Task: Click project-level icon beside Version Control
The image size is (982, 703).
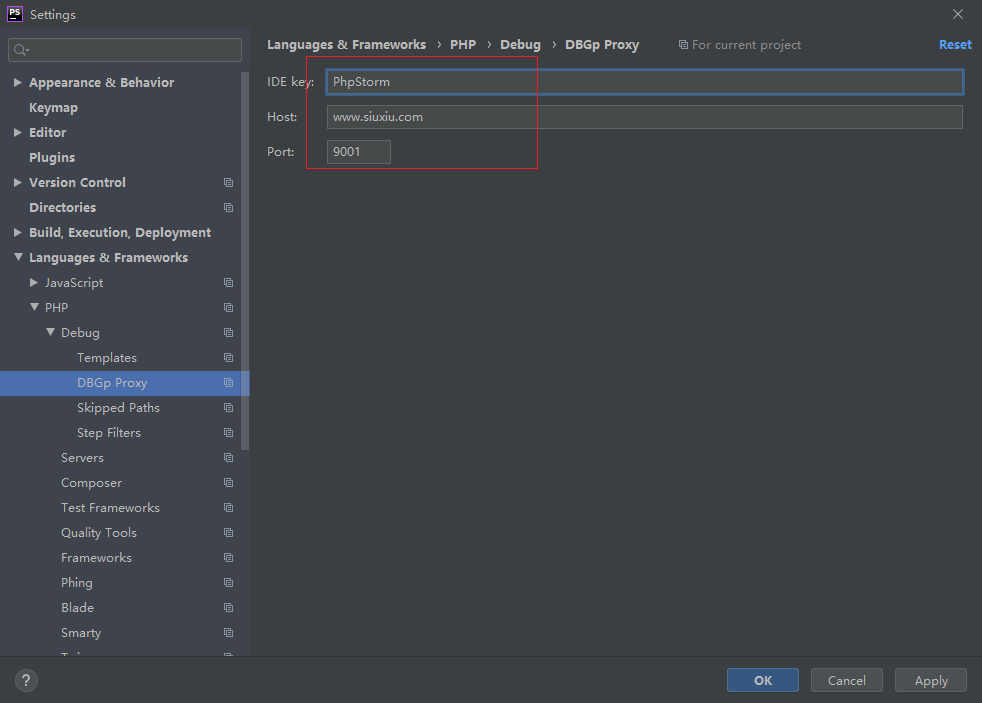Action: click(x=228, y=183)
